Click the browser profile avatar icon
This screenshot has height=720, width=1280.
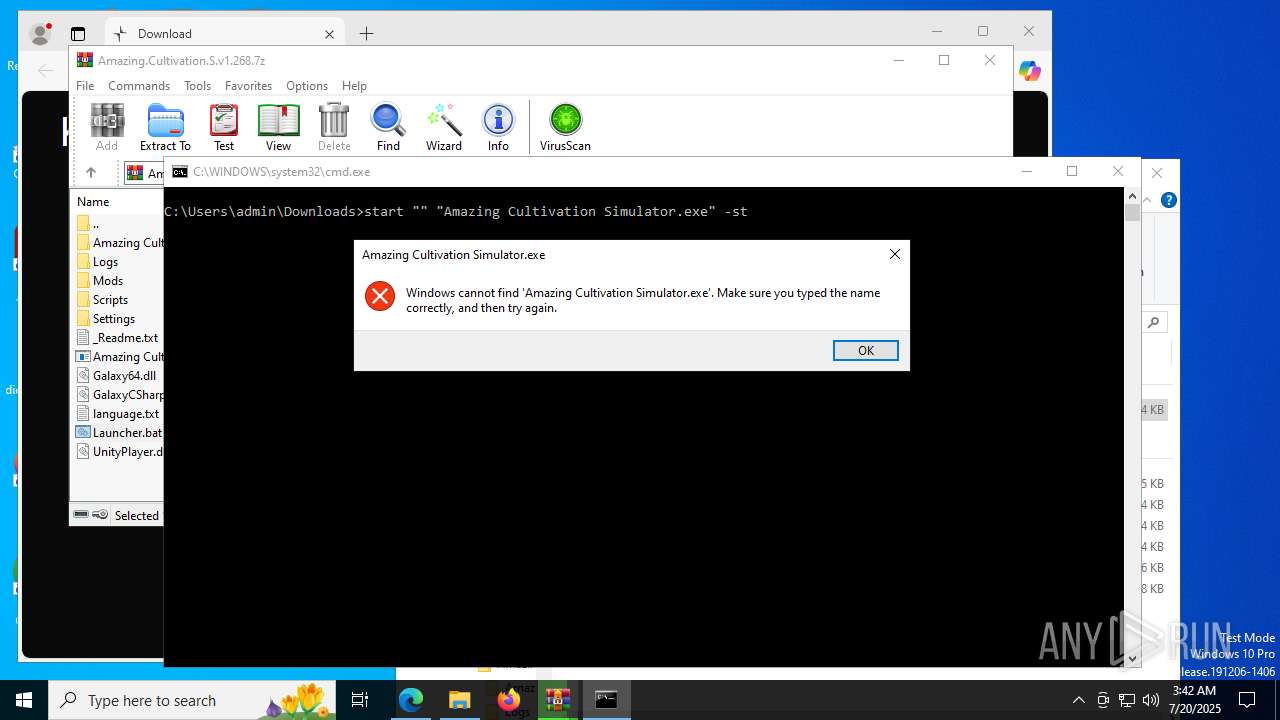[41, 34]
